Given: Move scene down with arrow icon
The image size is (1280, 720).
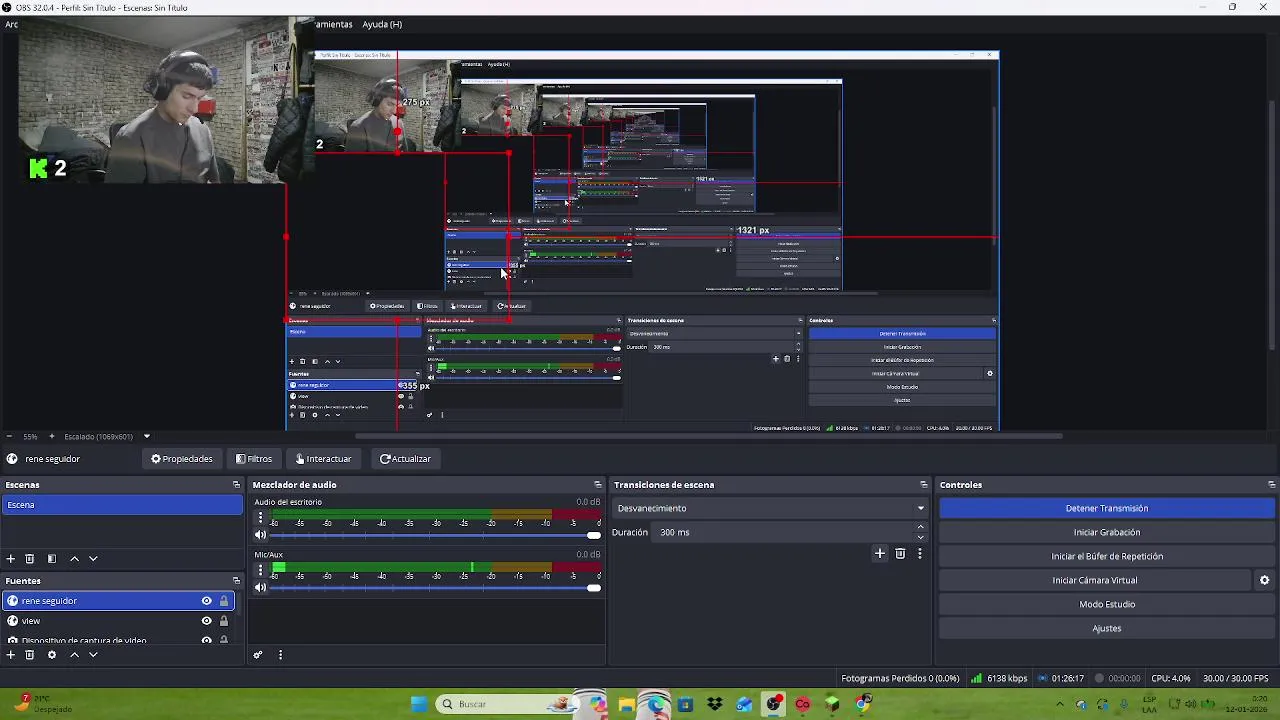Looking at the screenshot, I should (93, 559).
